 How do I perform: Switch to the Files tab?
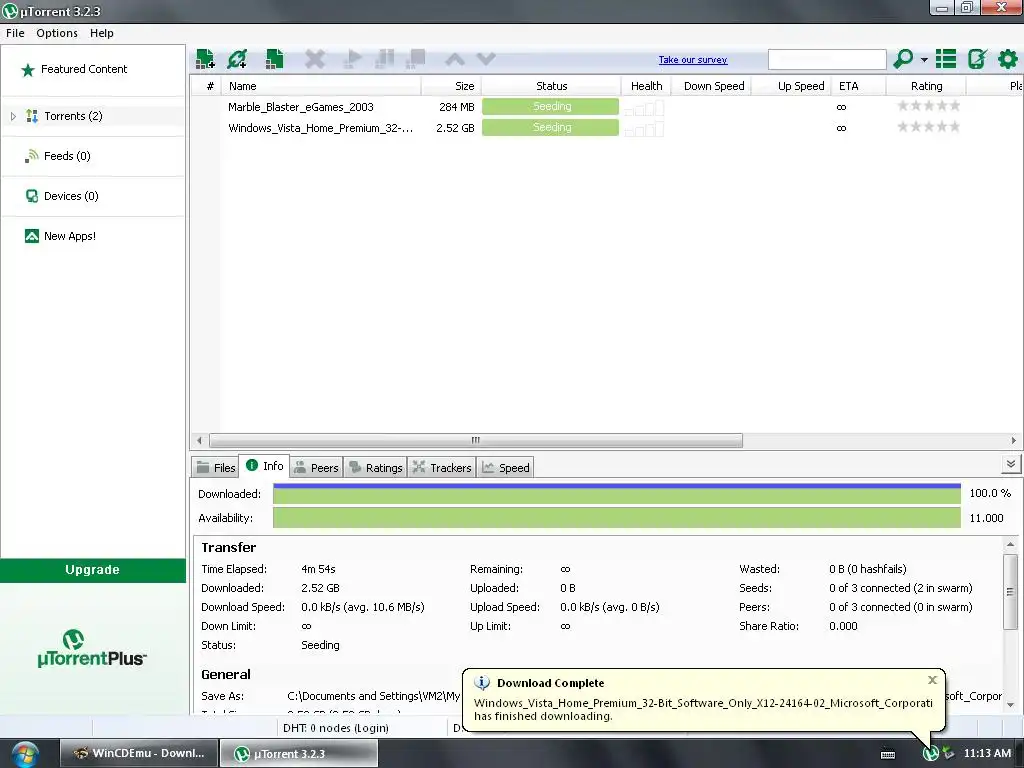(216, 468)
